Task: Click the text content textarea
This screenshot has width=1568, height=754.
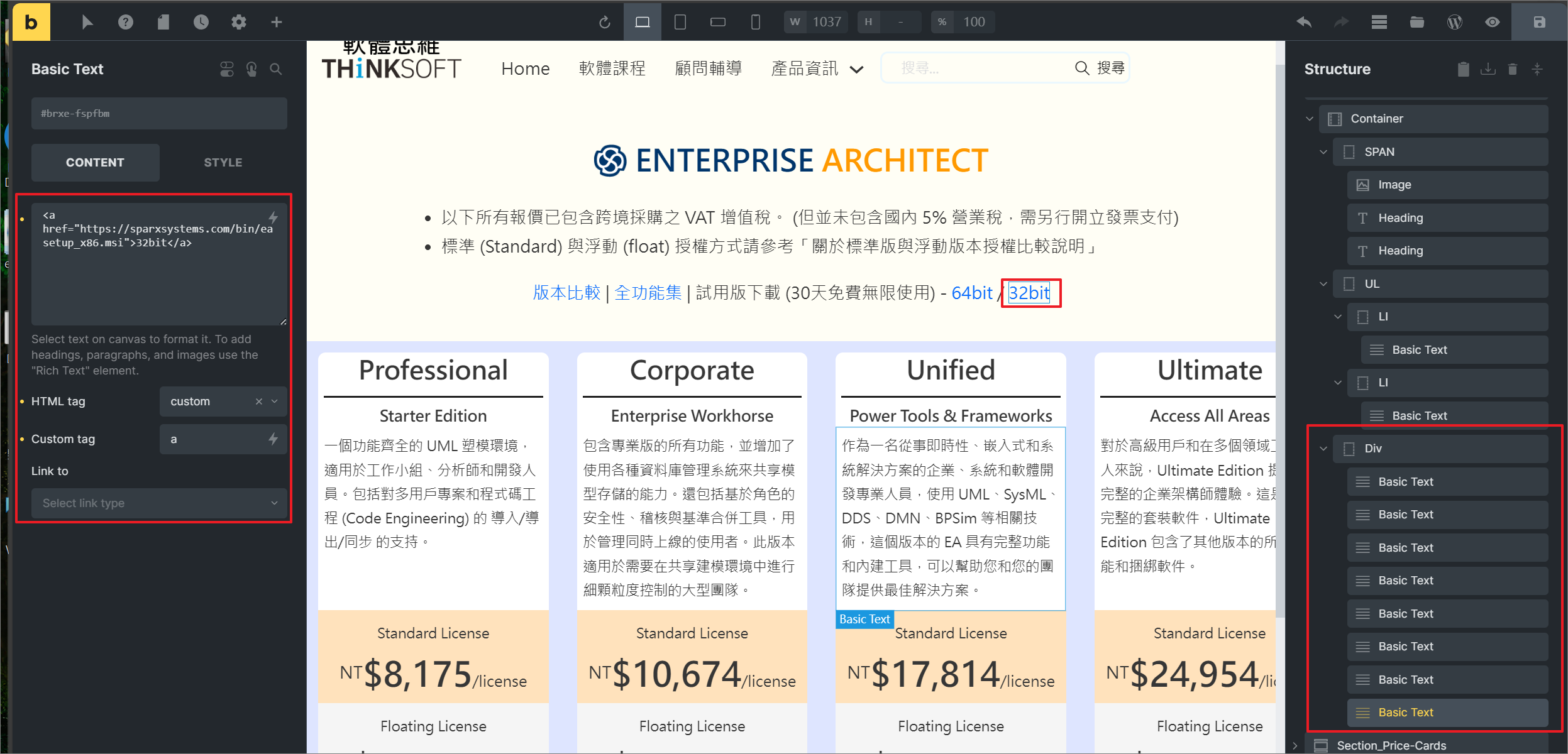Action: tap(159, 264)
